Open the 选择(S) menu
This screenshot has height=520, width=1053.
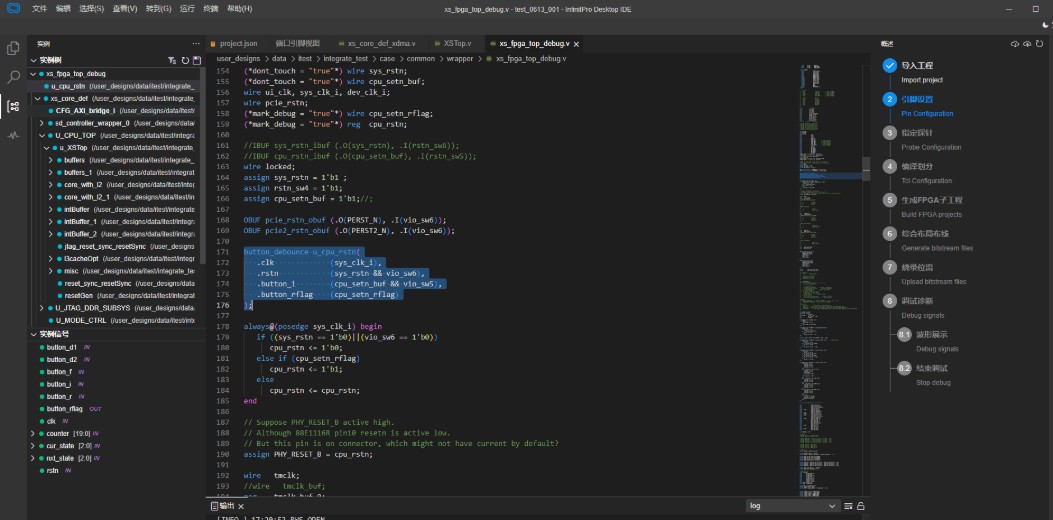(91, 9)
